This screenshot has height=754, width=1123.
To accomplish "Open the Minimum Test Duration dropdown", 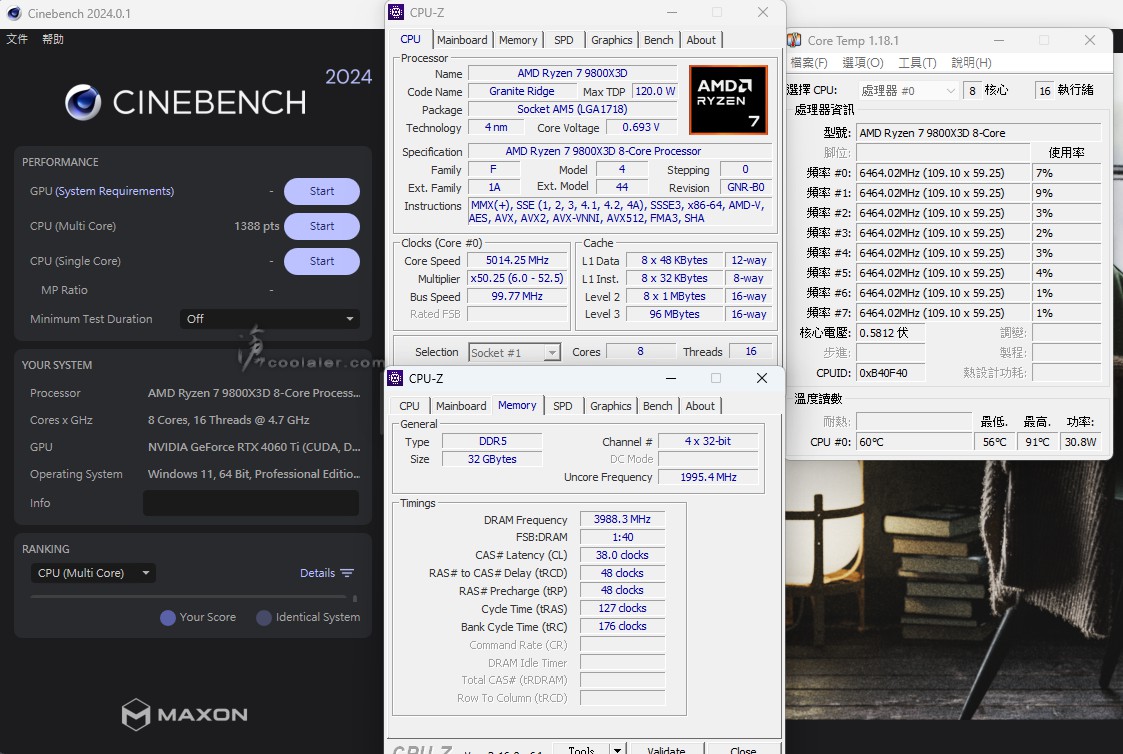I will 270,319.
